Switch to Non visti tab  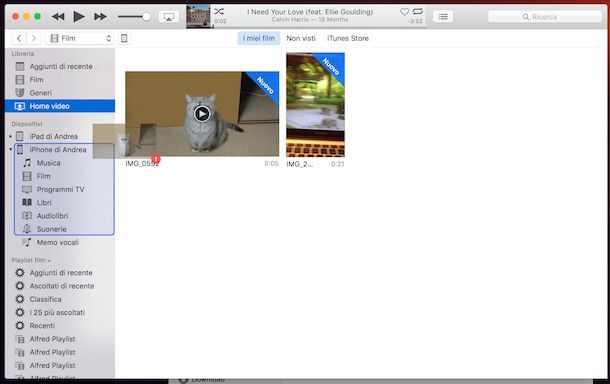301,38
